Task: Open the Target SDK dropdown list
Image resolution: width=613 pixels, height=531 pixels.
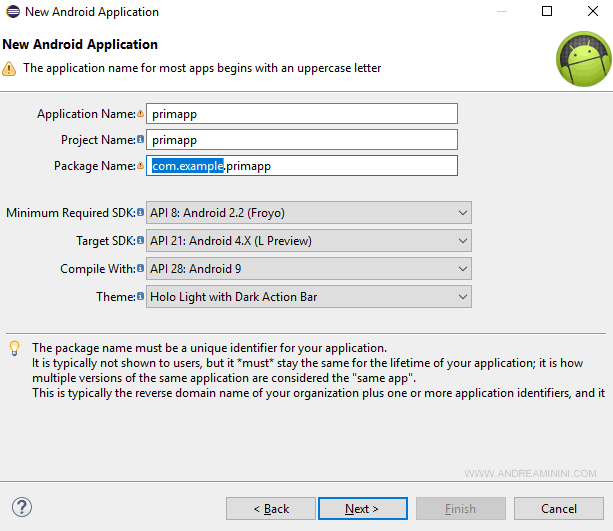Action: 308,241
